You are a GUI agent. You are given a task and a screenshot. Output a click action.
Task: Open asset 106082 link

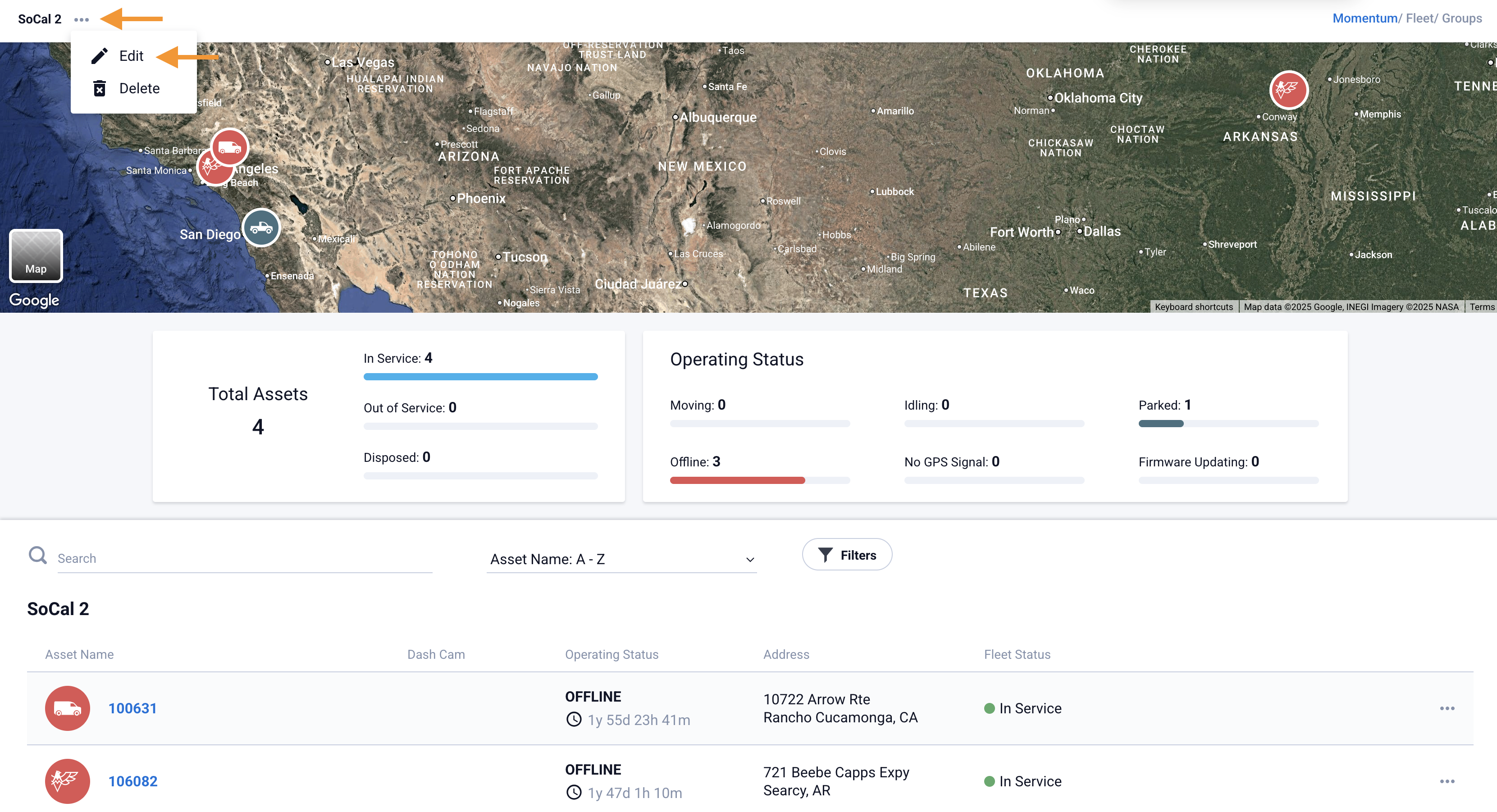click(132, 781)
